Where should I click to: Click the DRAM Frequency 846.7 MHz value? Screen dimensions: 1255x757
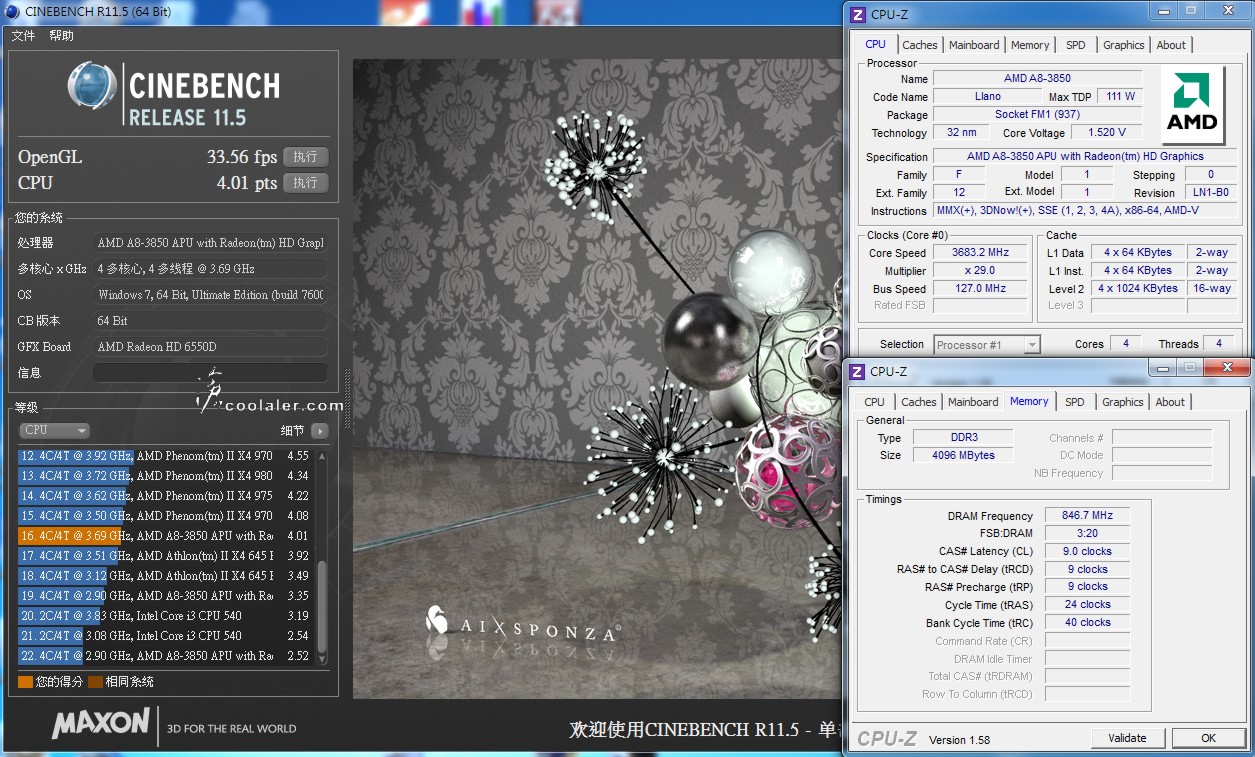pyautogui.click(x=1088, y=516)
